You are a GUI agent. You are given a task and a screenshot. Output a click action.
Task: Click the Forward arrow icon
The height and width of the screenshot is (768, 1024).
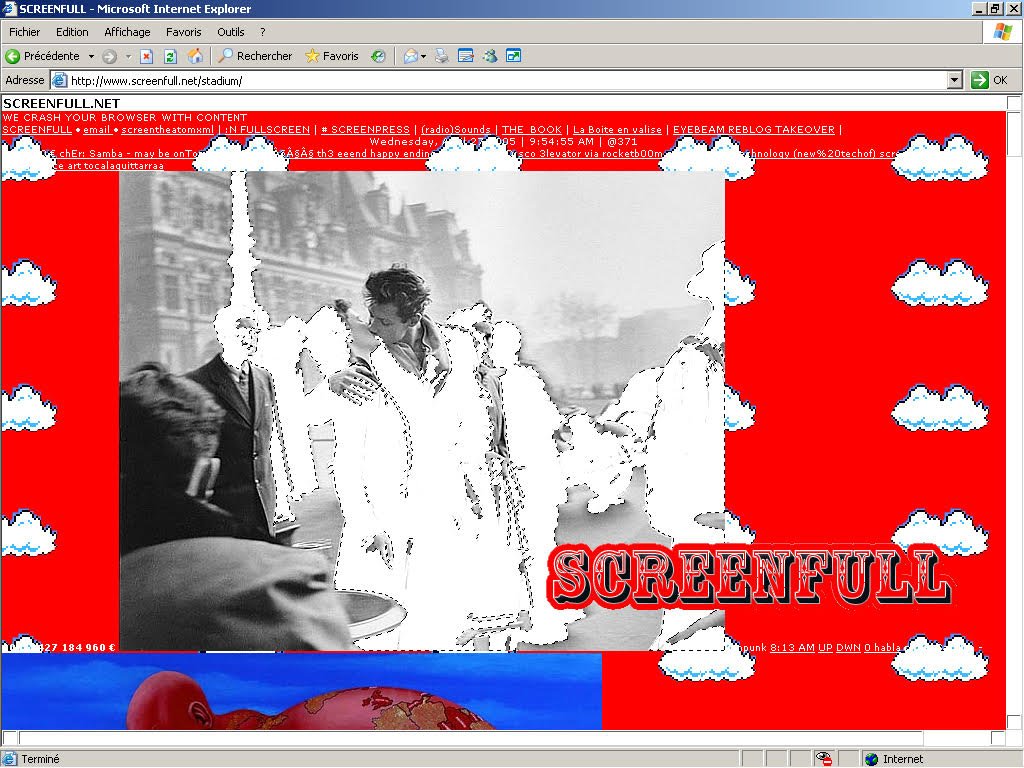[110, 56]
